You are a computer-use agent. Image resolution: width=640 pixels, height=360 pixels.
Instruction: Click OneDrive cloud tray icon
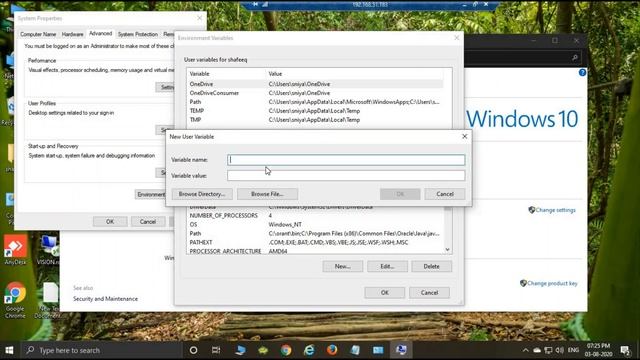[537, 350]
